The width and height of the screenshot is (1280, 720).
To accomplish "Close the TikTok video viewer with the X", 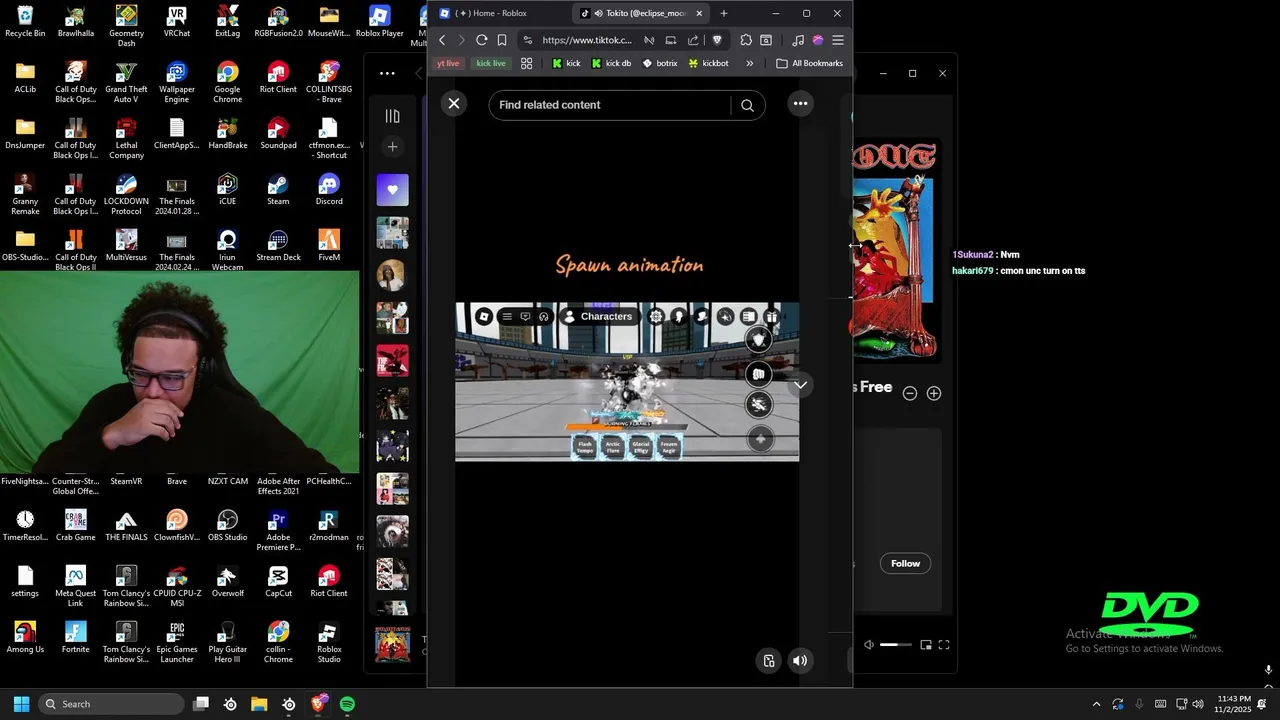I will point(454,103).
